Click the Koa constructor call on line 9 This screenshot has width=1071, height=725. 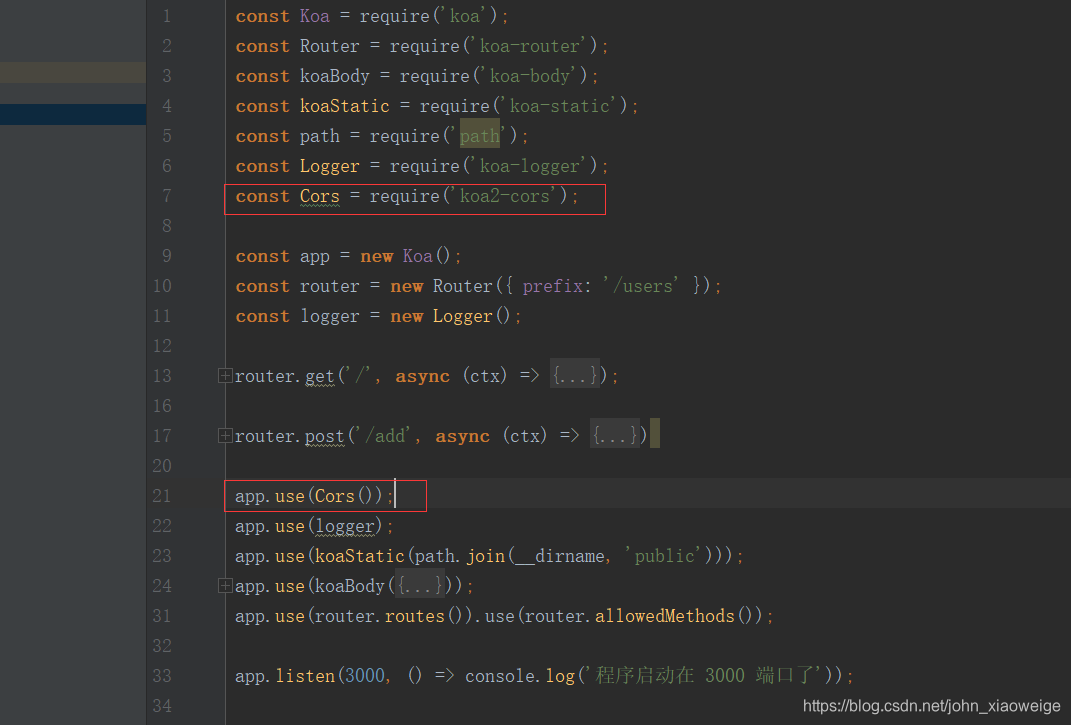(426, 256)
